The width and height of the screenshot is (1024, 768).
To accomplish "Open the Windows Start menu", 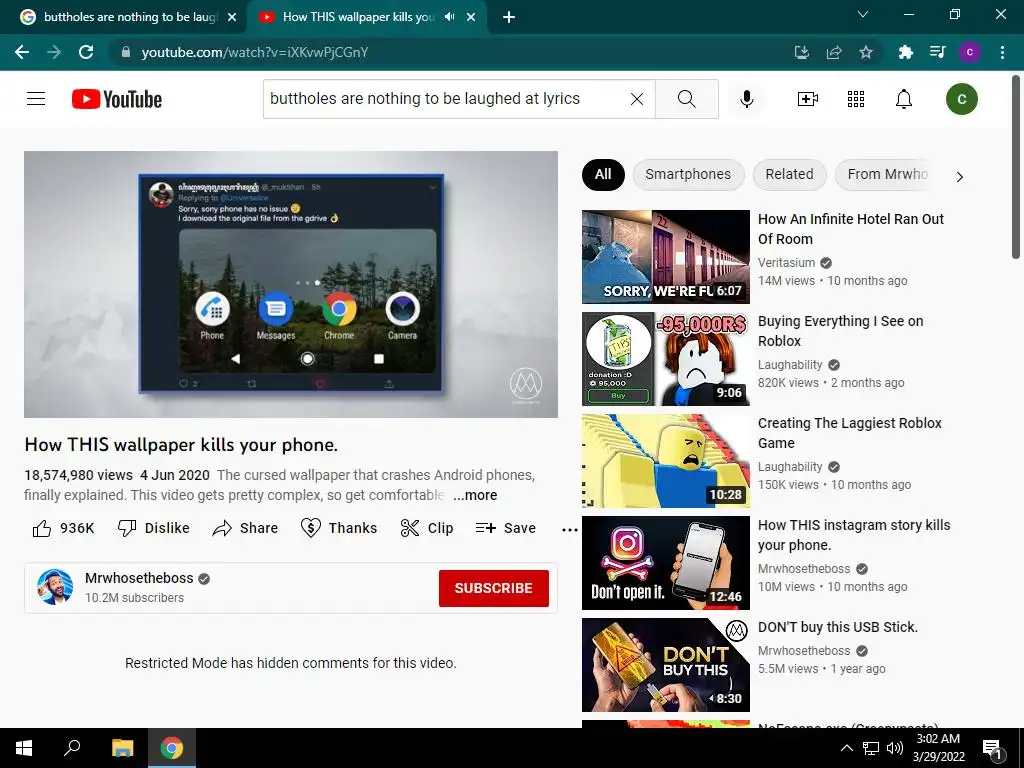I will tap(24, 748).
